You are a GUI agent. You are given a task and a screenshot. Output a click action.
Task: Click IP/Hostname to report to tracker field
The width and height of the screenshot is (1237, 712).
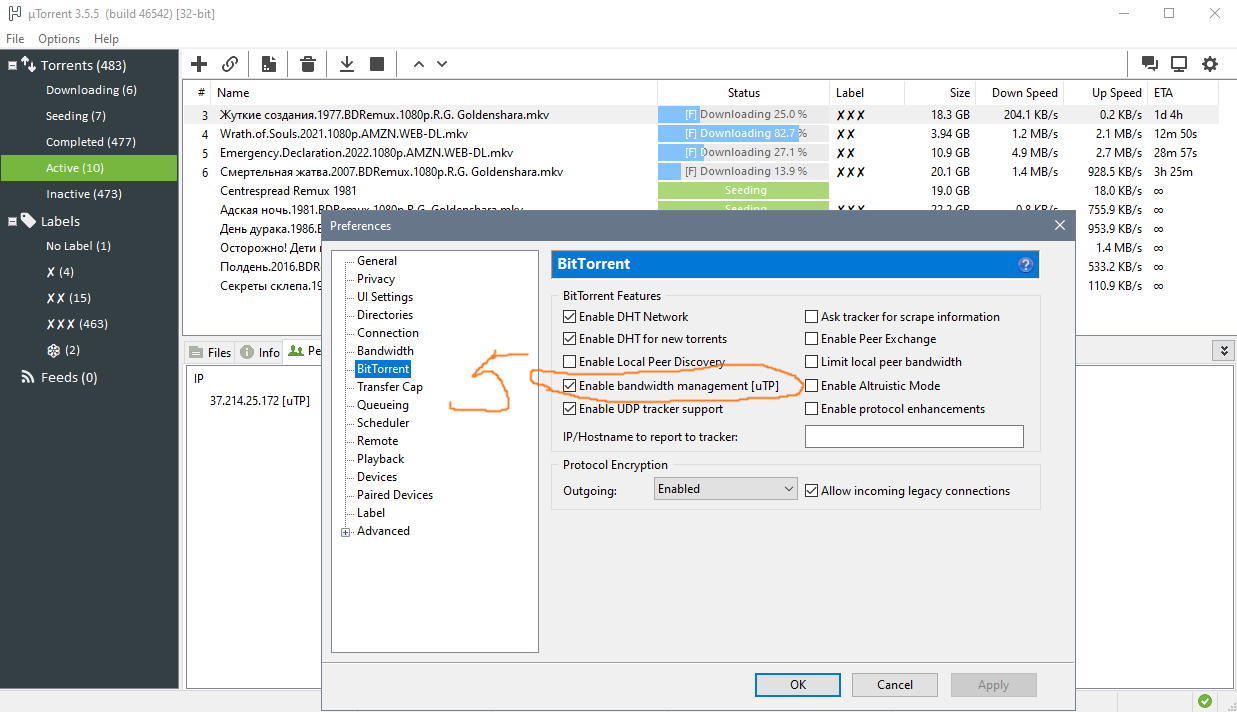[x=914, y=436]
